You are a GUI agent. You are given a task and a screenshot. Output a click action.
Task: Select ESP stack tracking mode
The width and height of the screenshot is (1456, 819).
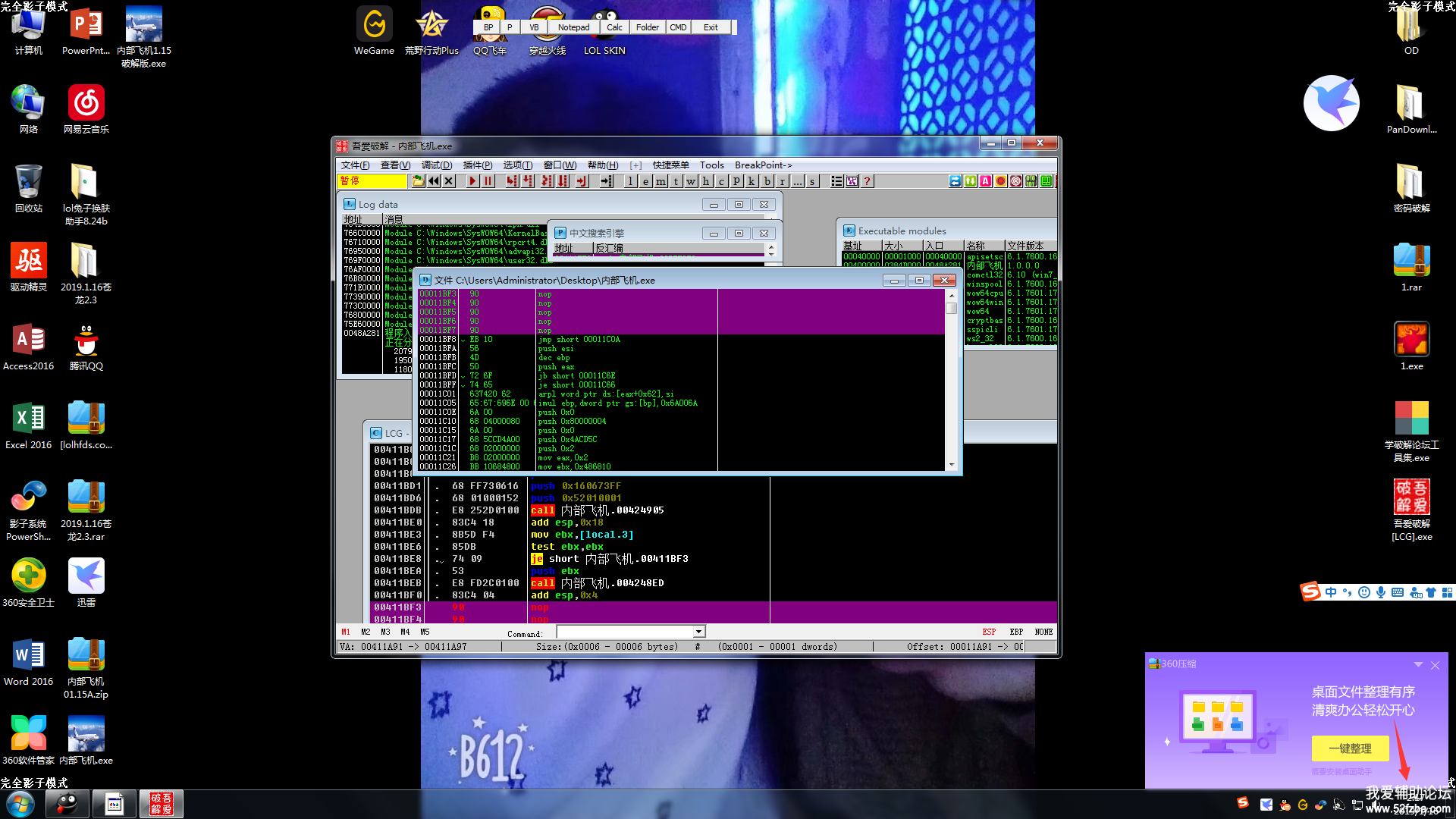tap(989, 632)
